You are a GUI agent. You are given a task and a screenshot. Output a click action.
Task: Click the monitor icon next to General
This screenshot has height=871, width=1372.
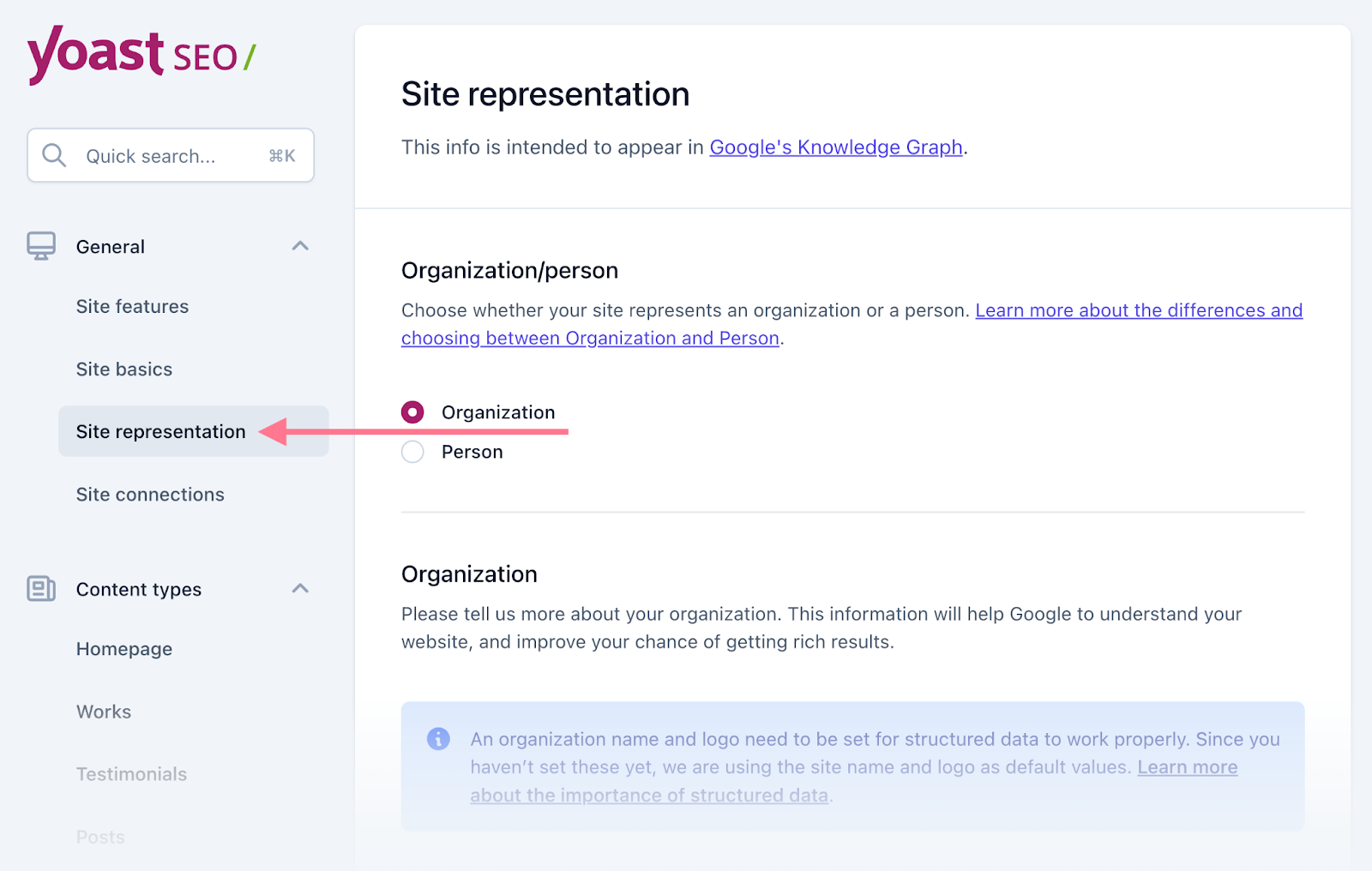pyautogui.click(x=39, y=246)
